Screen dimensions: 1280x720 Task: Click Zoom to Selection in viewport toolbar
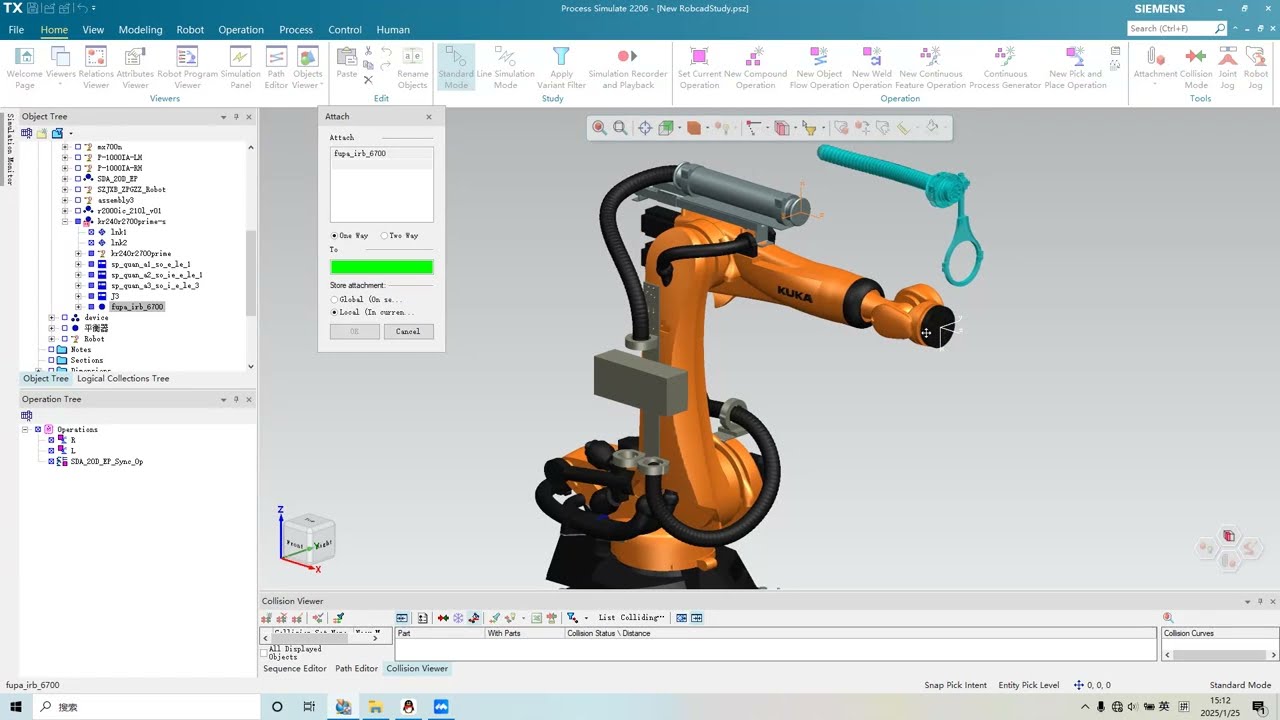tap(599, 127)
